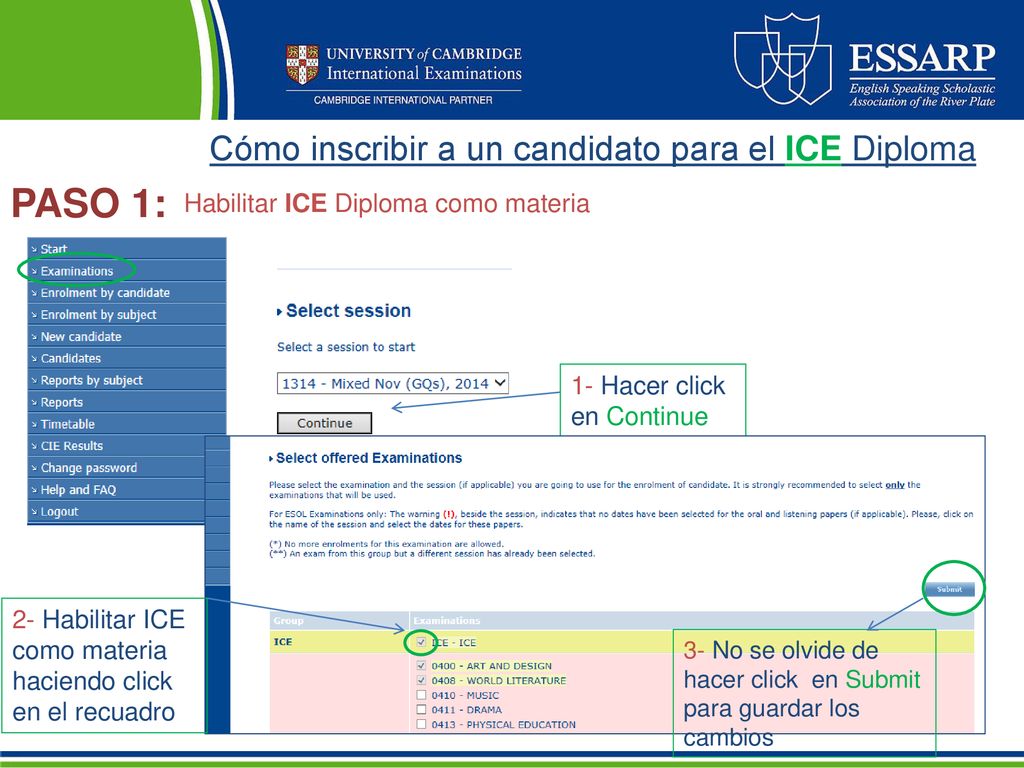The image size is (1024, 768).
Task: Click the 'Select a session to start' text
Action: 346,347
